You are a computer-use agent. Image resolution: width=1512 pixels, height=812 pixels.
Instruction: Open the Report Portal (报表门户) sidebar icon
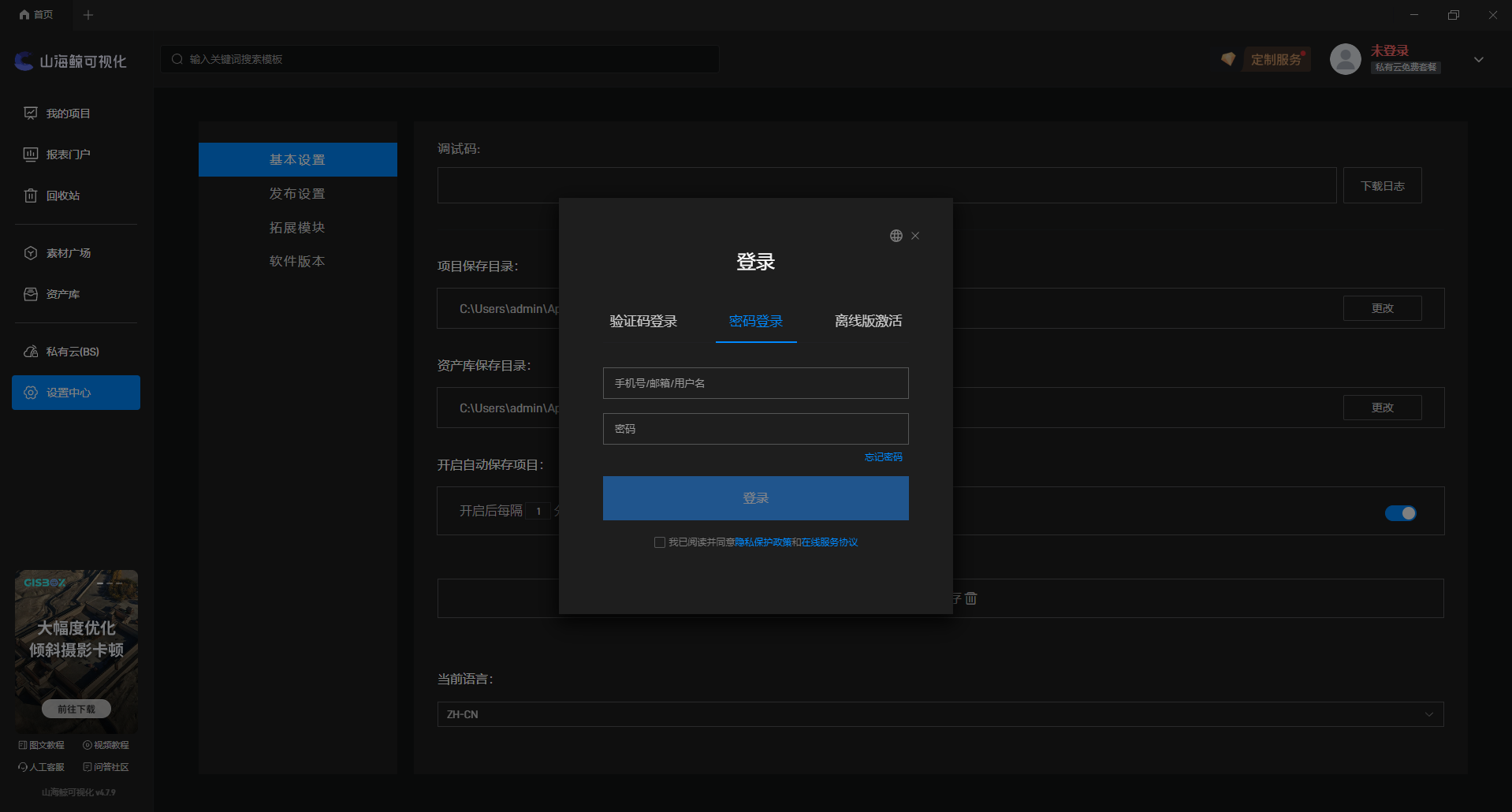(31, 155)
